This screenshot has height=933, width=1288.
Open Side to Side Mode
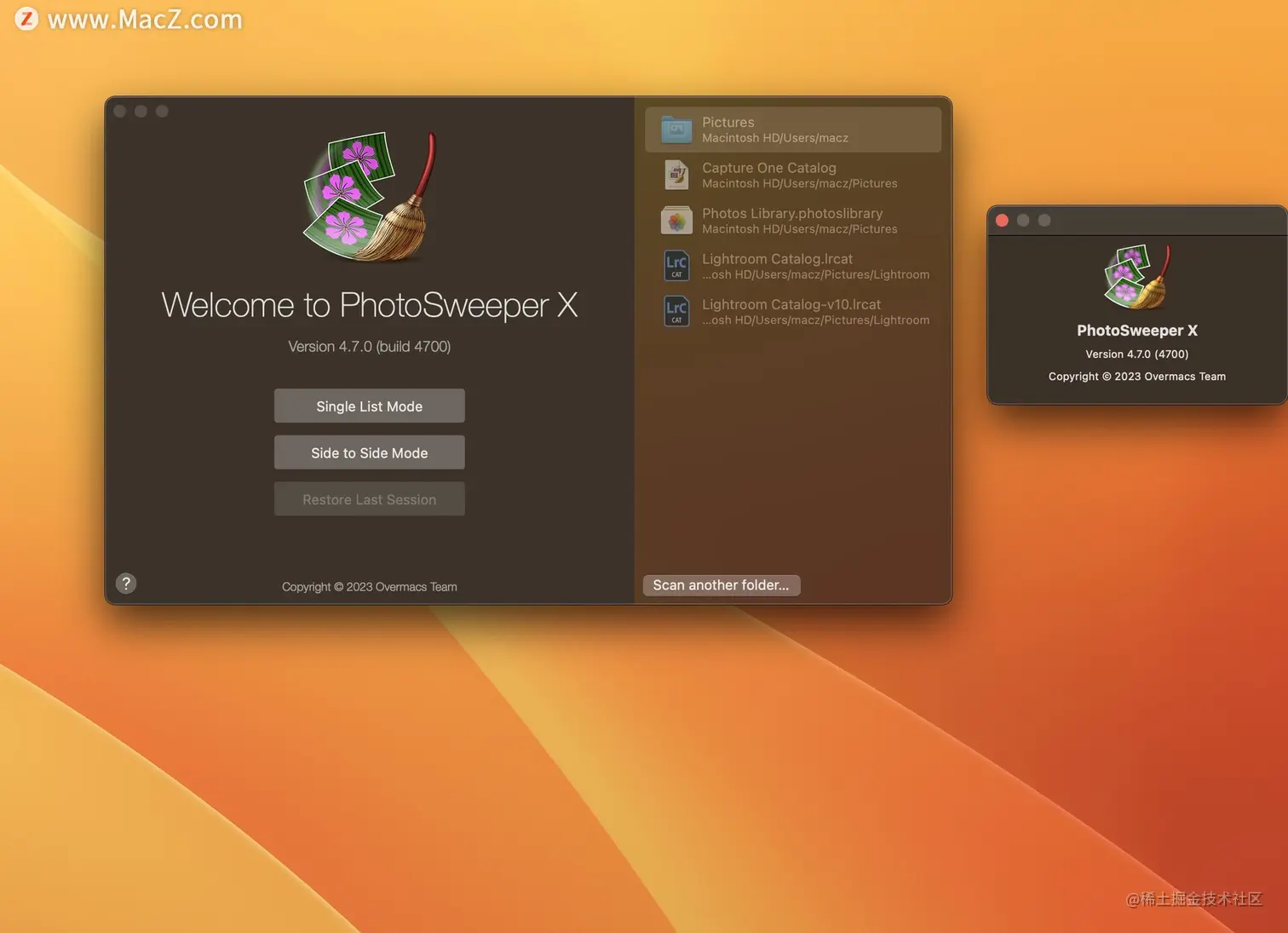point(369,452)
